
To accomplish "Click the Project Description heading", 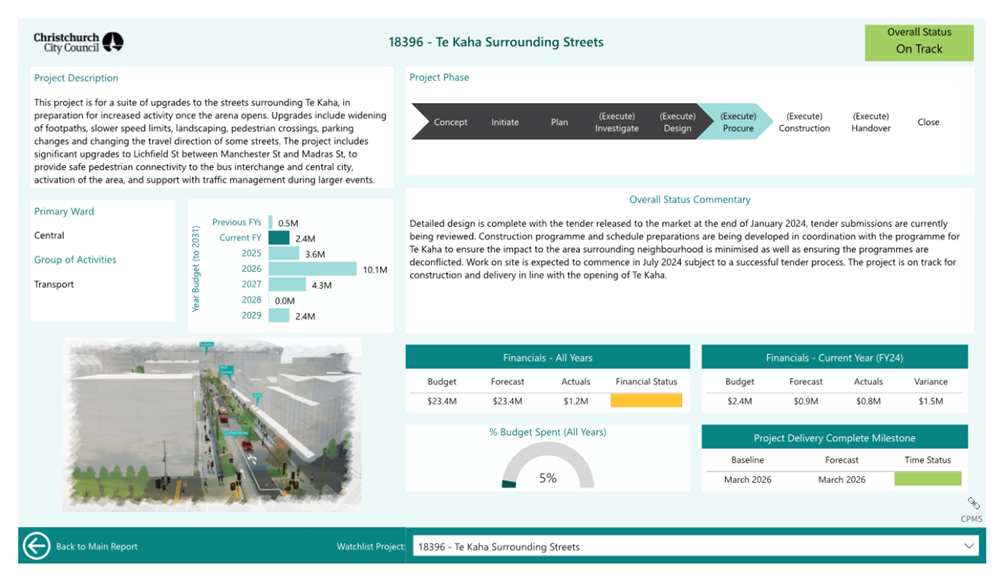I will point(76,78).
